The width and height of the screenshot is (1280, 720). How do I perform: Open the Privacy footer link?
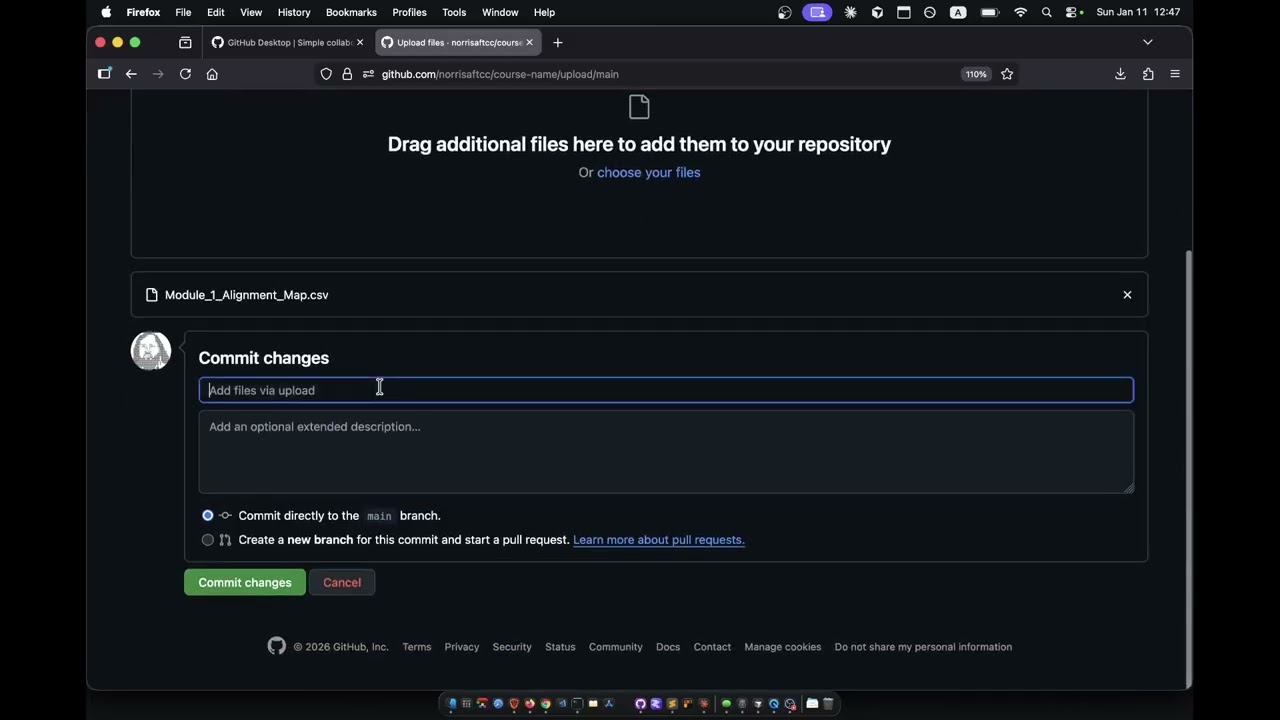coord(462,647)
